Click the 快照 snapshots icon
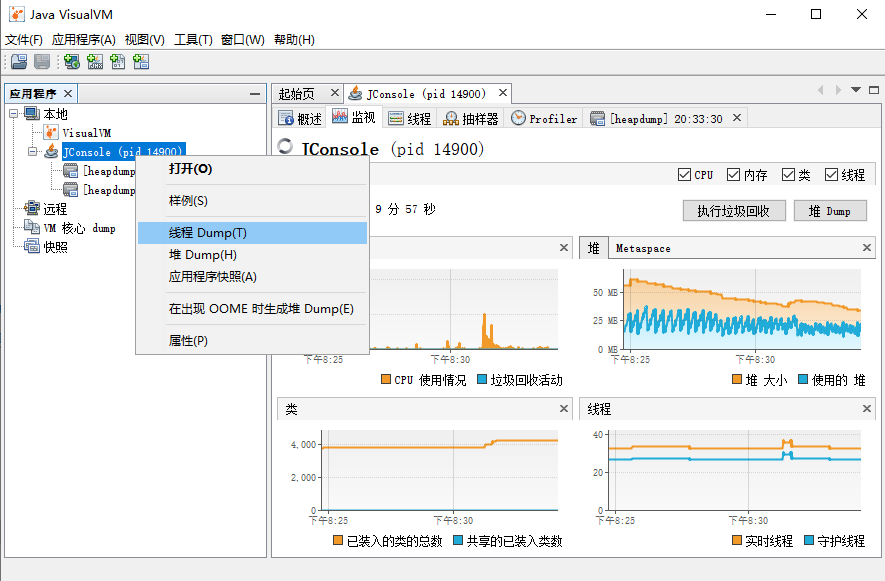 (x=32, y=247)
